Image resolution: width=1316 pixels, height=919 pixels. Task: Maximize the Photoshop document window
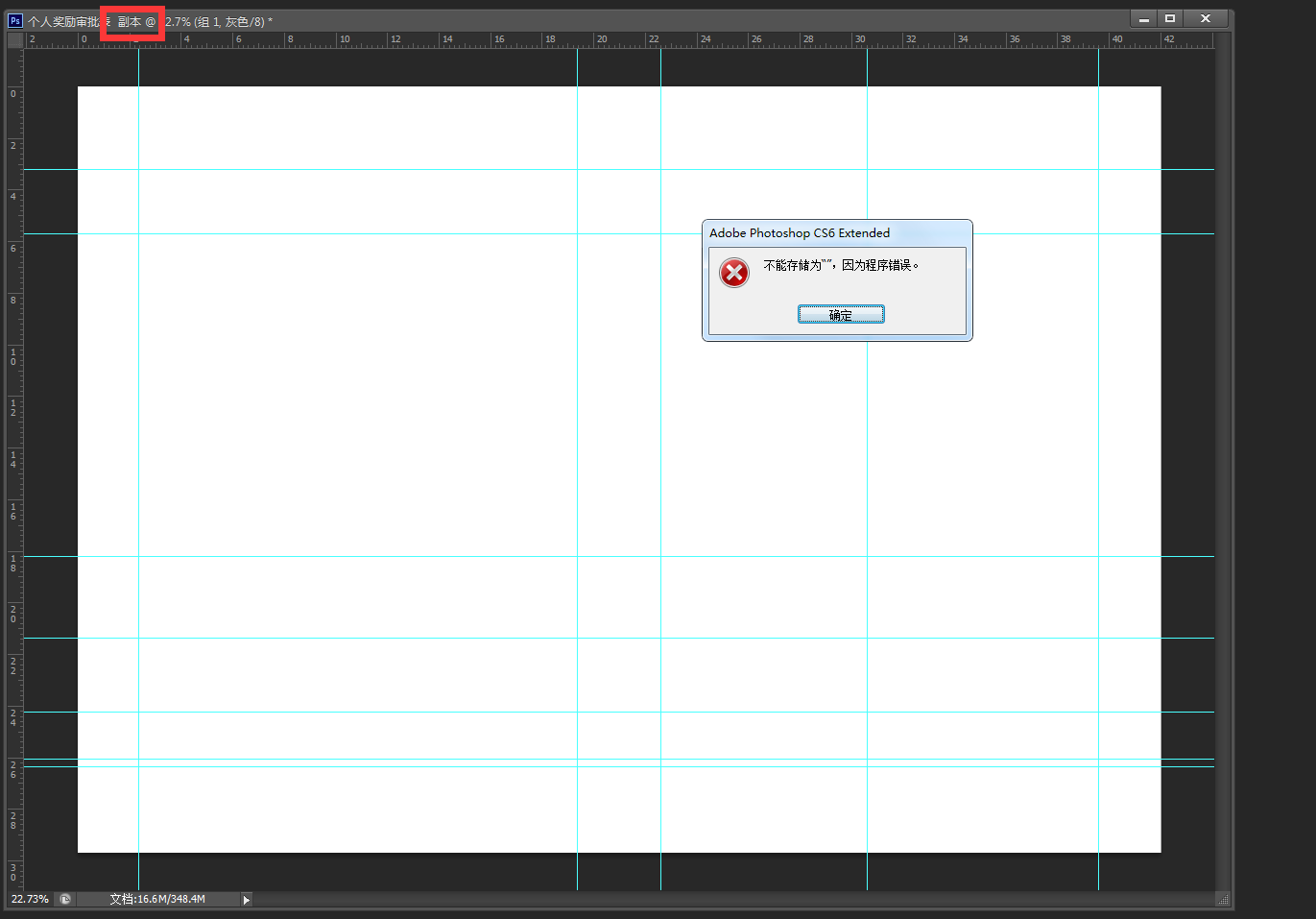(1170, 19)
